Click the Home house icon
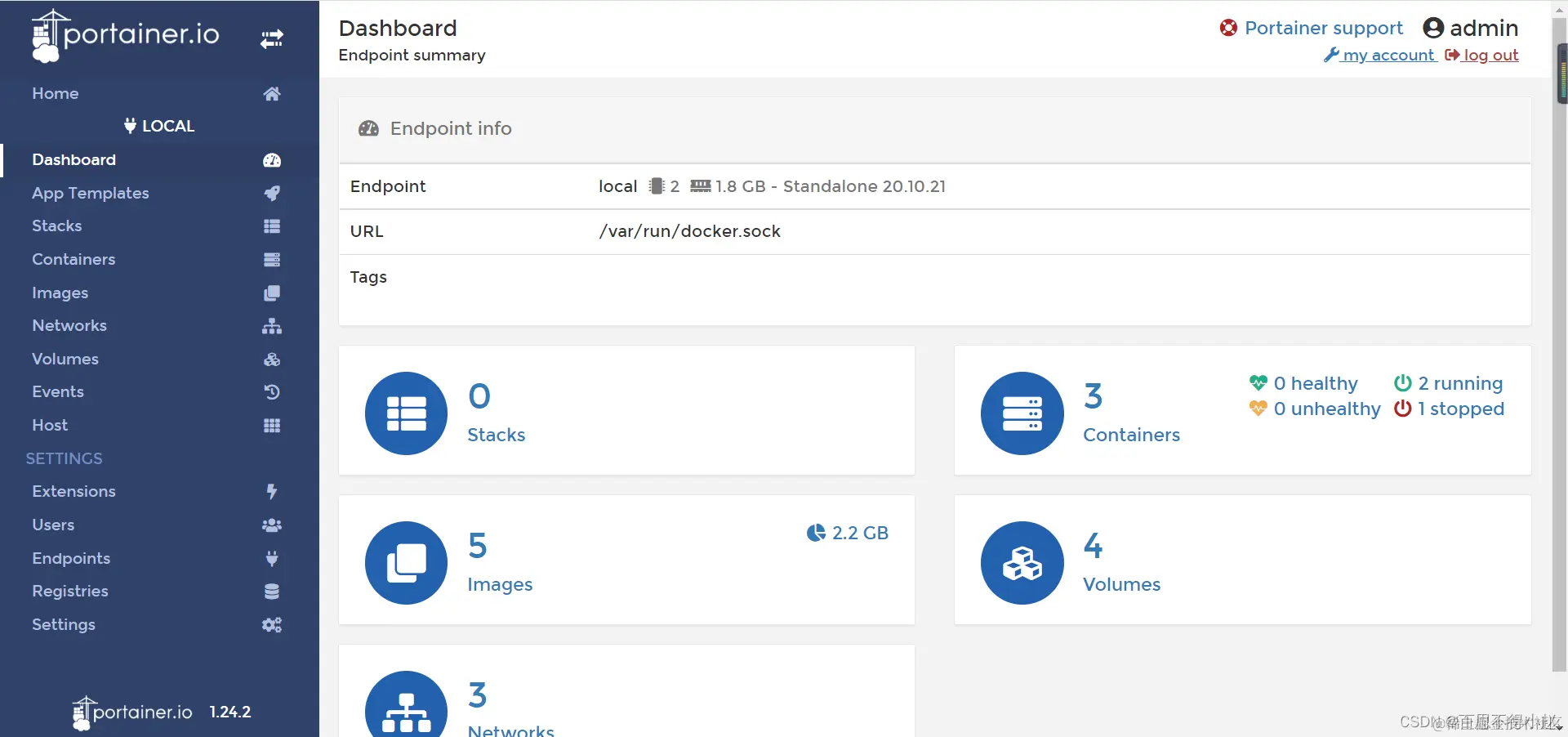This screenshot has width=1568, height=737. pos(272,93)
